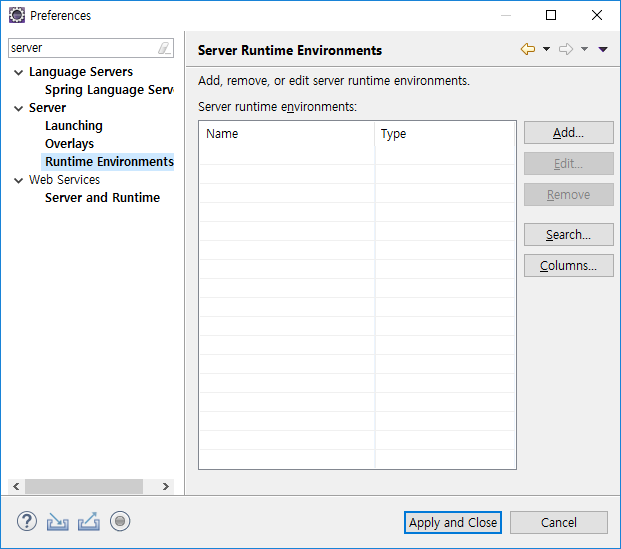Click the horizontal scrollbar thumb in tree
The width and height of the screenshot is (621, 549).
pos(84,486)
